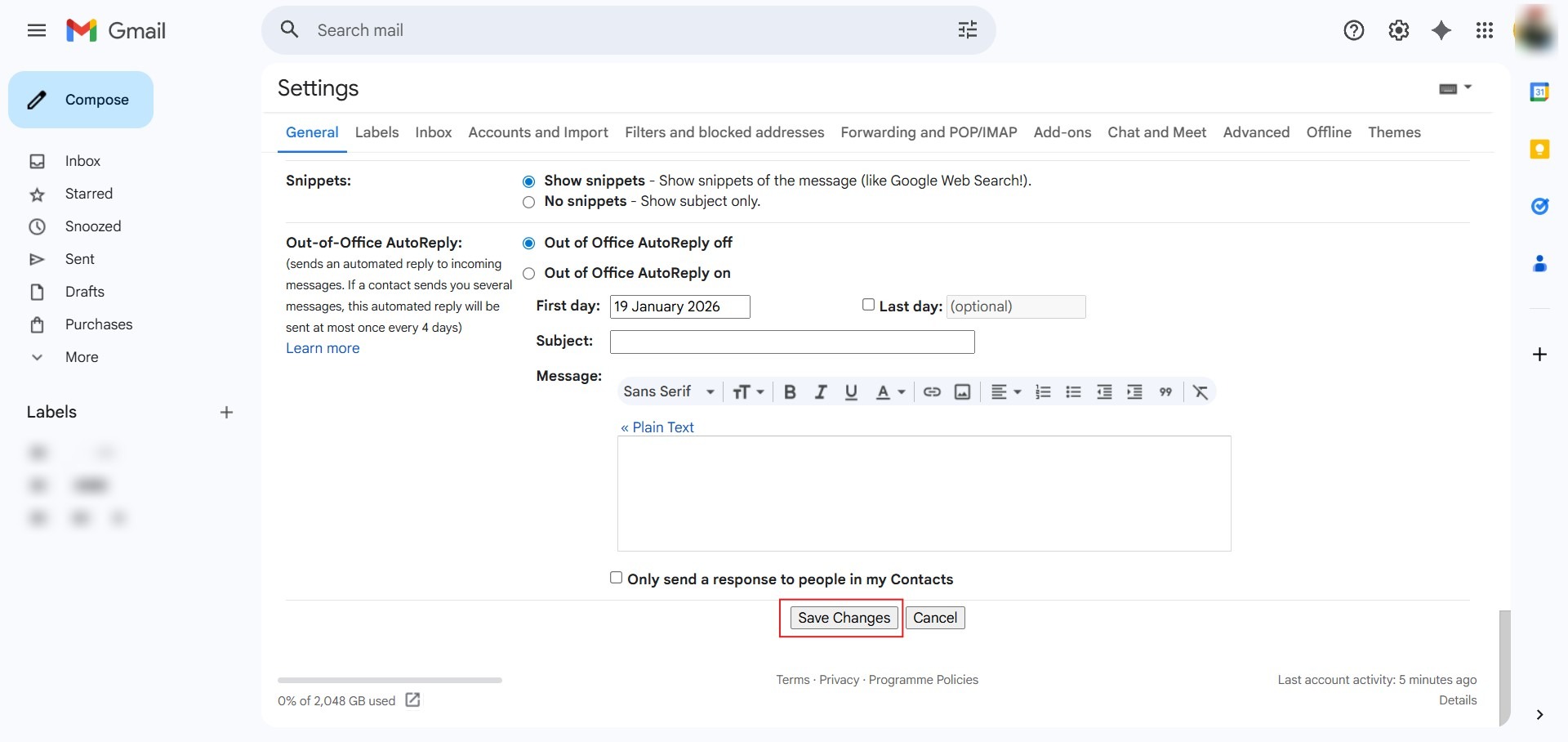
Task: Select Out of Office AutoReply on
Action: (529, 274)
